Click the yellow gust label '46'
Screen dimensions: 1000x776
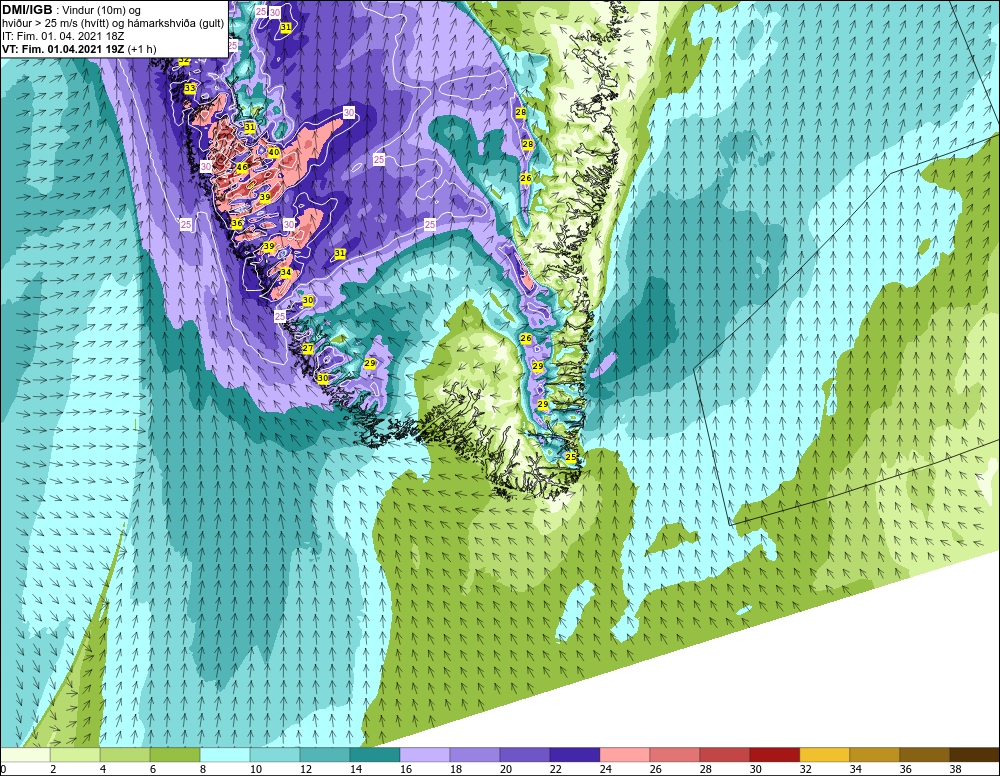click(242, 167)
